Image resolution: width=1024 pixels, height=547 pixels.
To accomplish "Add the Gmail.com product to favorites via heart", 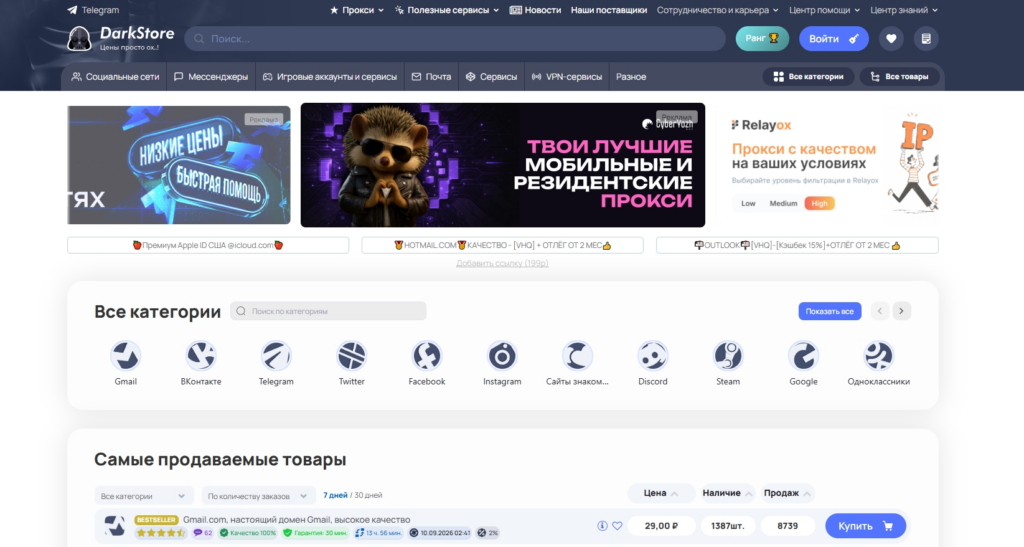I will tap(617, 525).
